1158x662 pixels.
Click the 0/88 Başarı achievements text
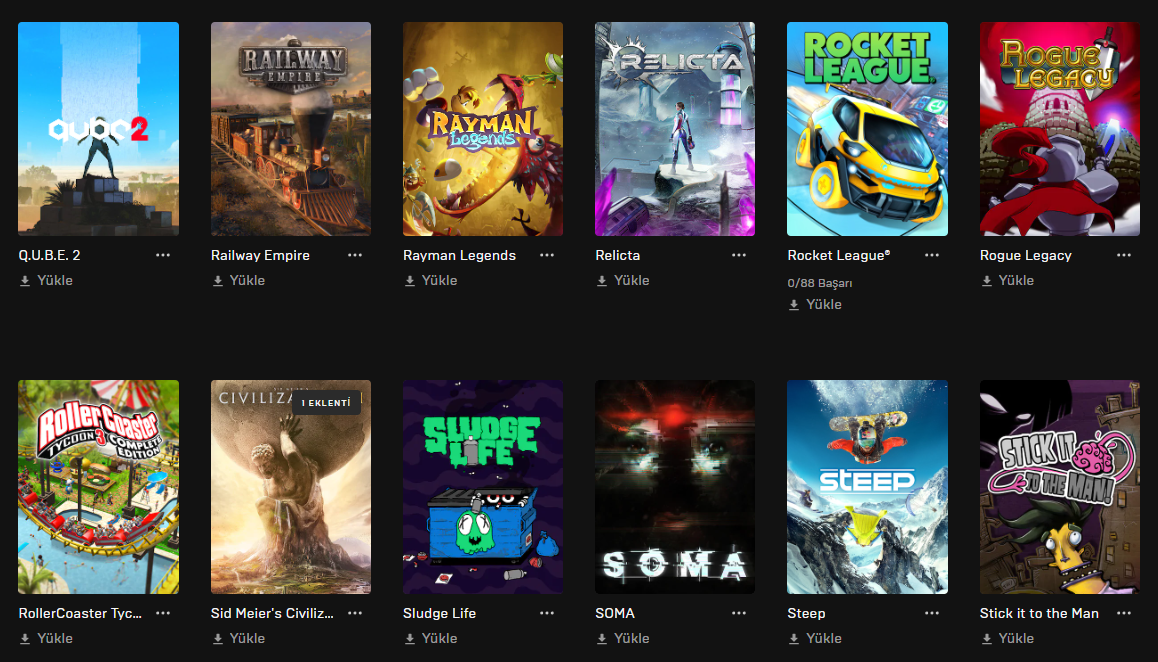(x=820, y=283)
